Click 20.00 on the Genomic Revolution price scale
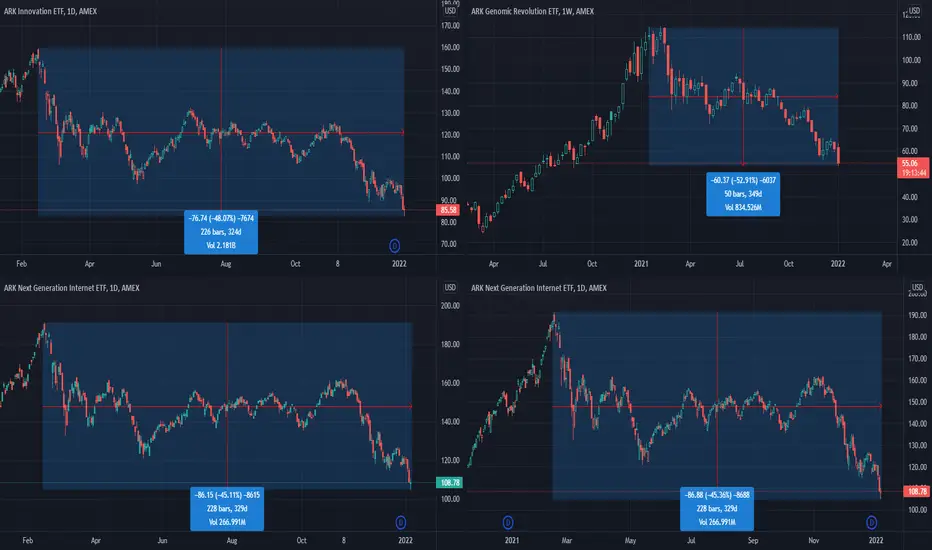The height and width of the screenshot is (550, 932). pyautogui.click(x=909, y=243)
